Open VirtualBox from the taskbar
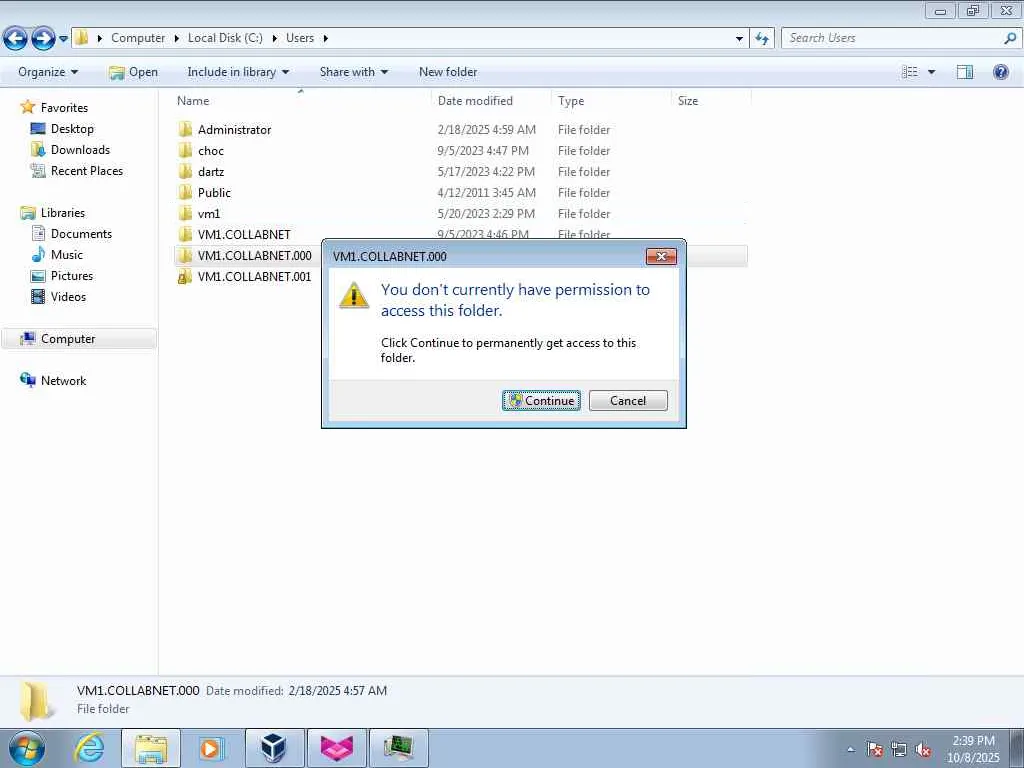1024x768 pixels. coord(274,748)
